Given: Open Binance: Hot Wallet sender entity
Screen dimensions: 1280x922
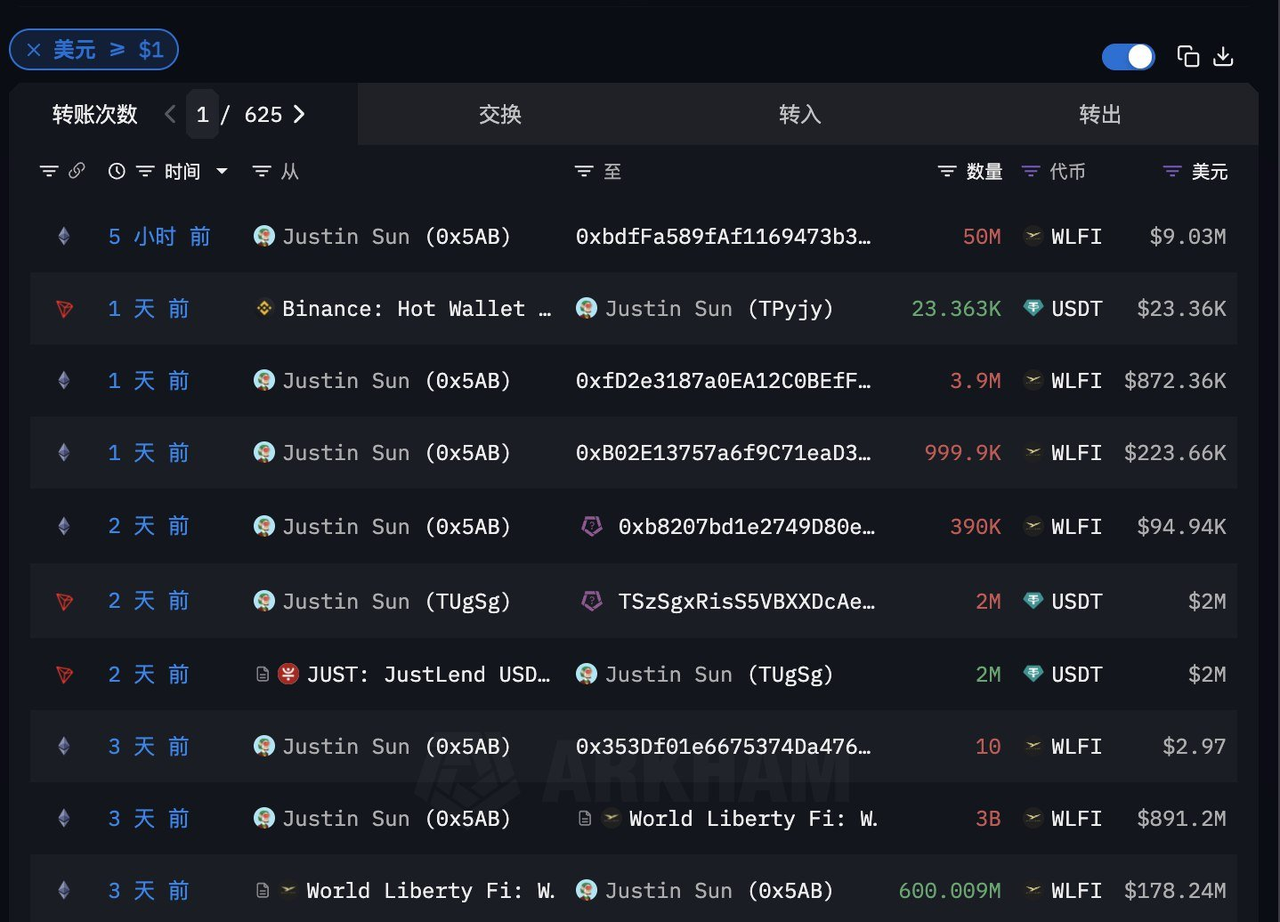Looking at the screenshot, I should click(x=416, y=309).
